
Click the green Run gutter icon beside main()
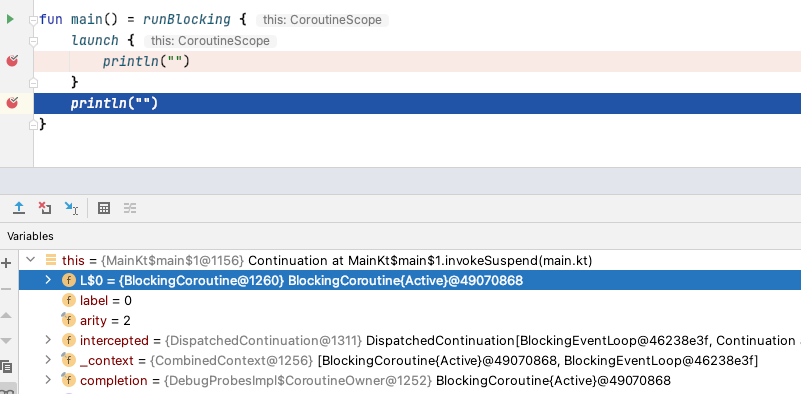pos(10,19)
